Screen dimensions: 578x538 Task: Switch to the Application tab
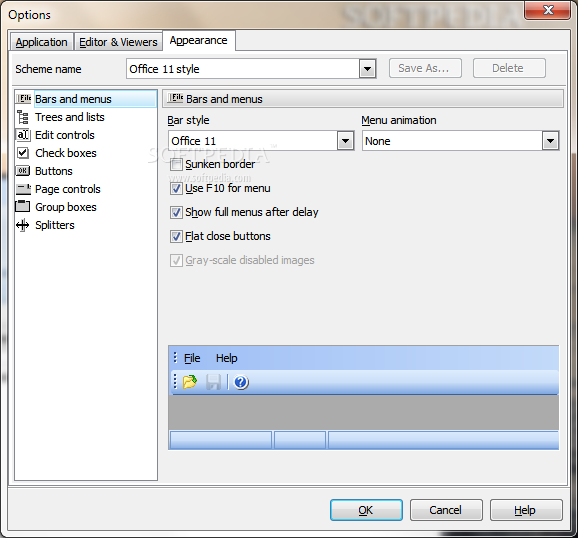click(x=41, y=42)
